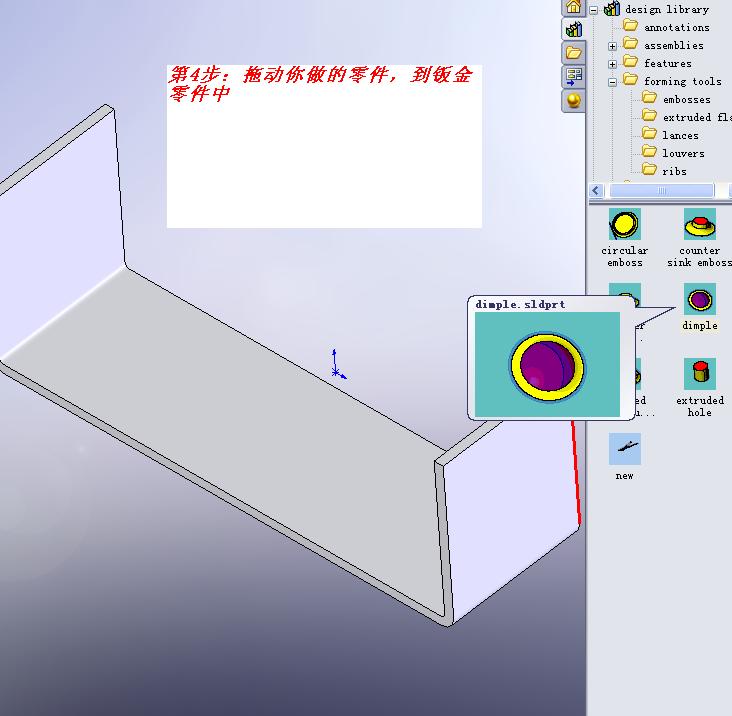Click the louvers folder icon

point(649,151)
